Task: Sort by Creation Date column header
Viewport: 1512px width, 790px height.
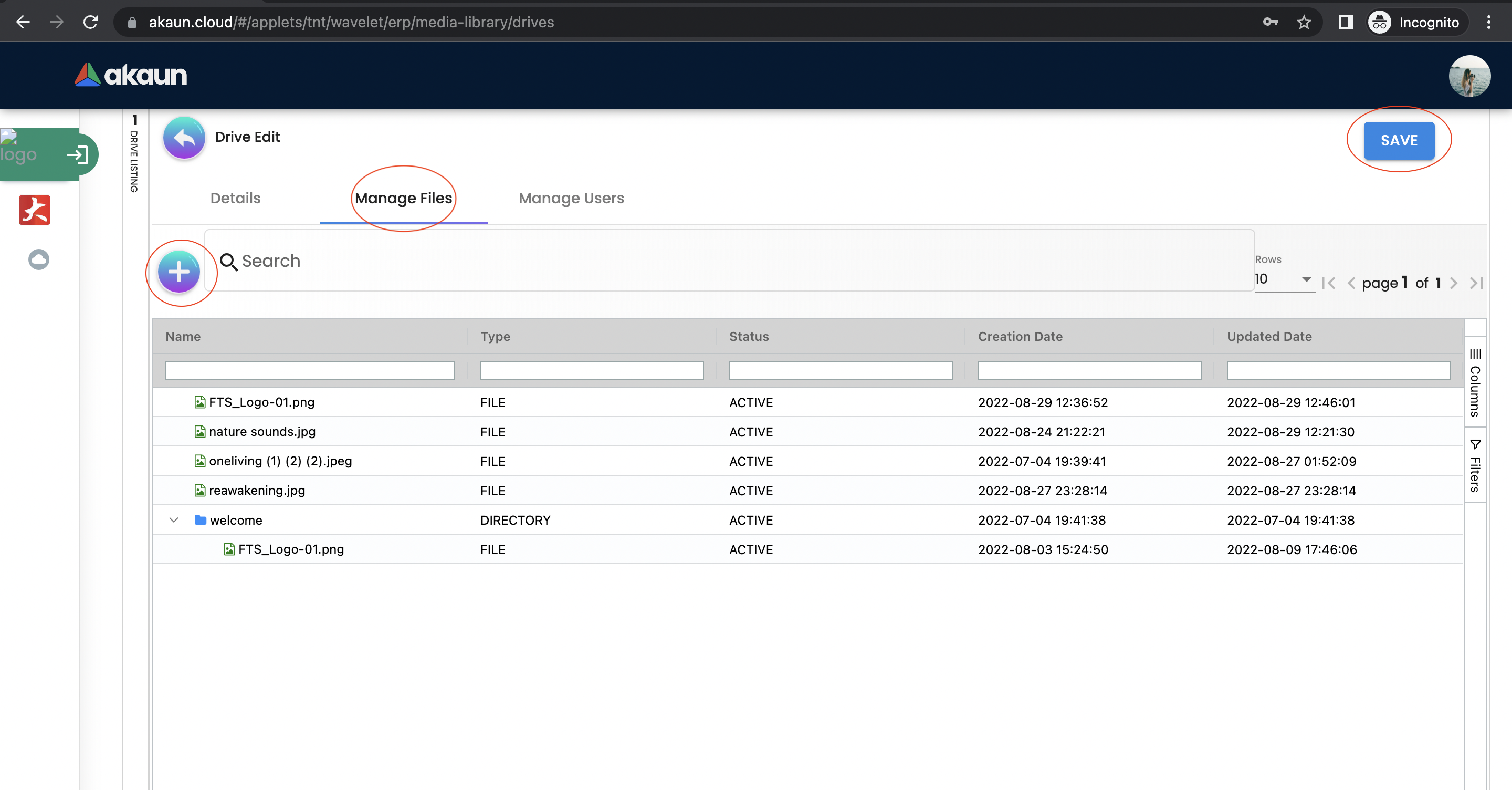Action: click(x=1020, y=337)
